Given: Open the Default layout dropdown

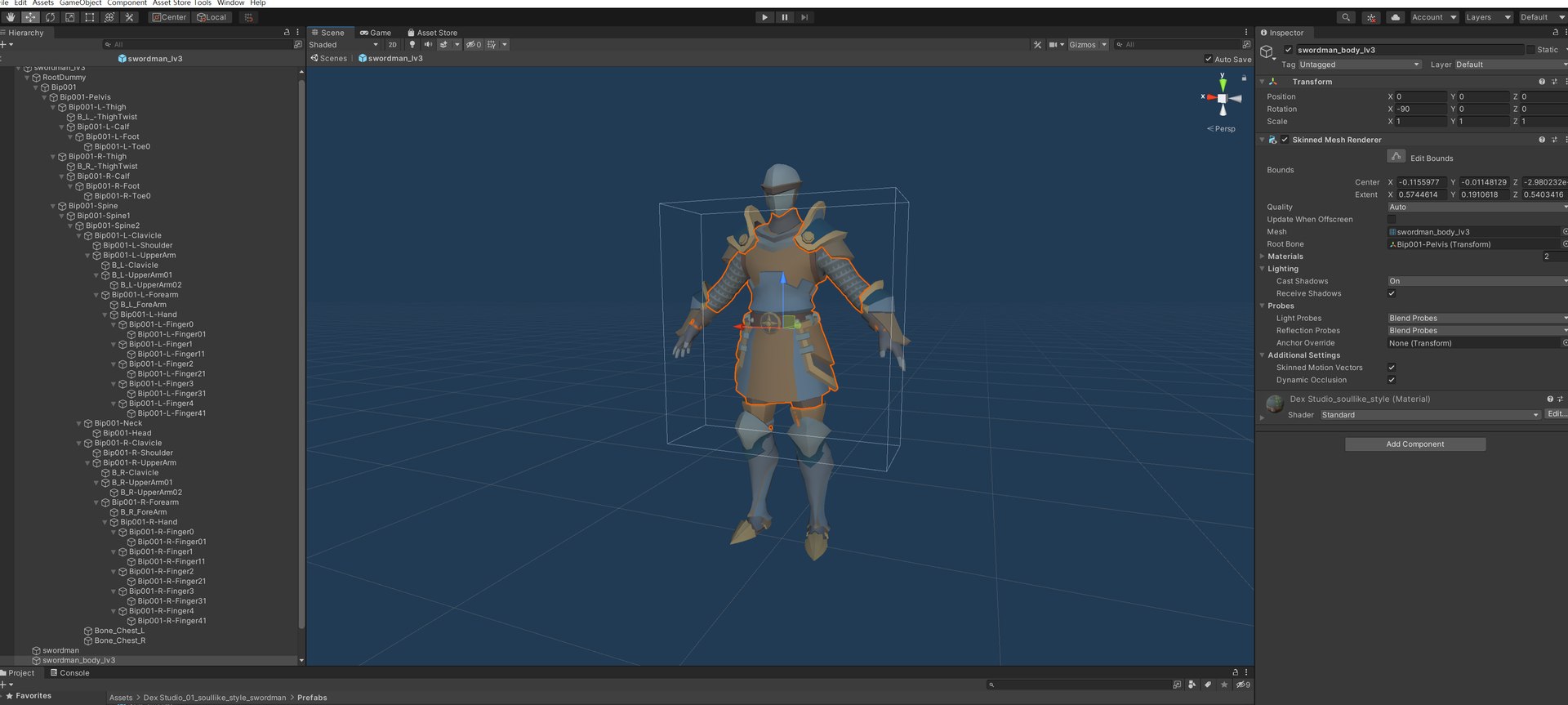Looking at the screenshot, I should [1542, 17].
